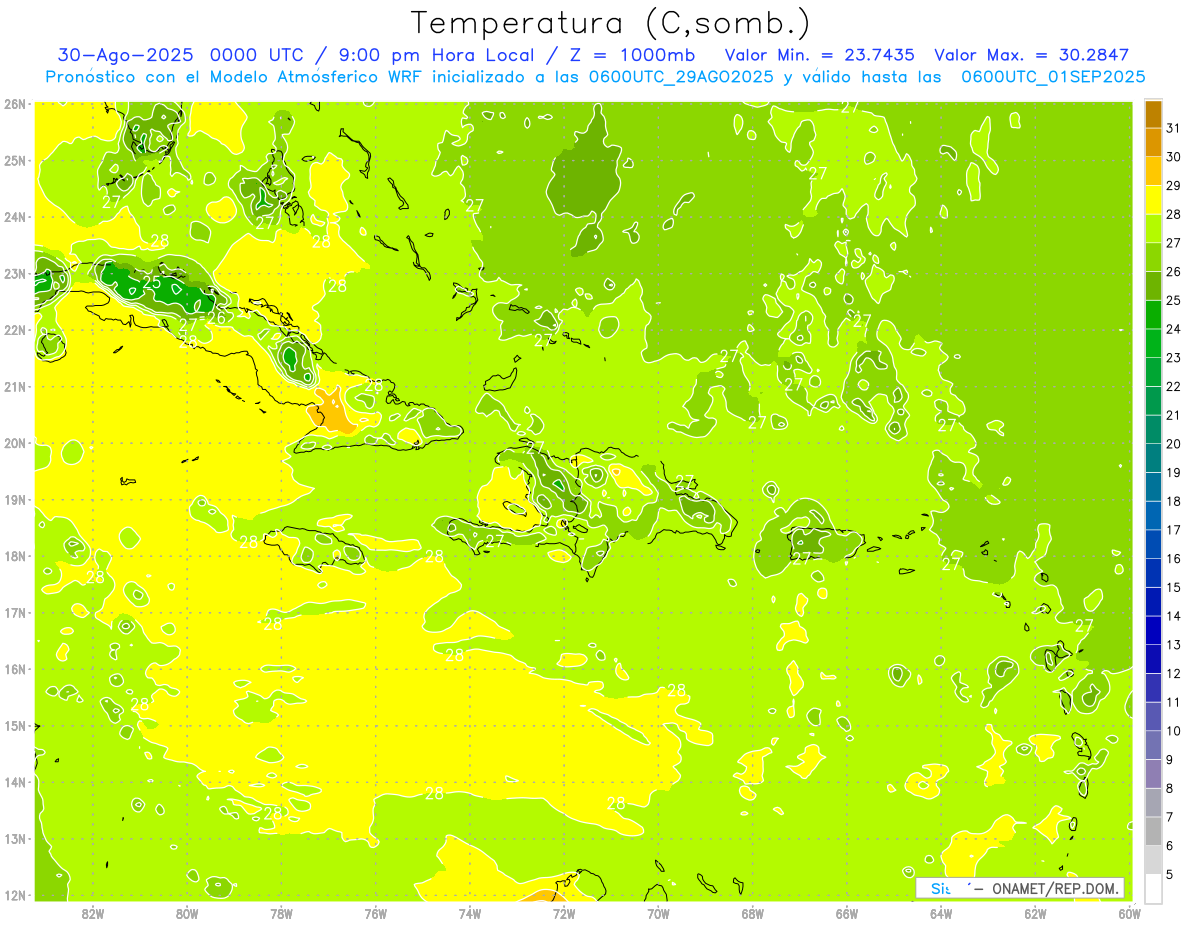This screenshot has height=927, width=1200.
Task: Select the 'Valor Max. = 30.2847' readout
Action: (x=1031, y=55)
